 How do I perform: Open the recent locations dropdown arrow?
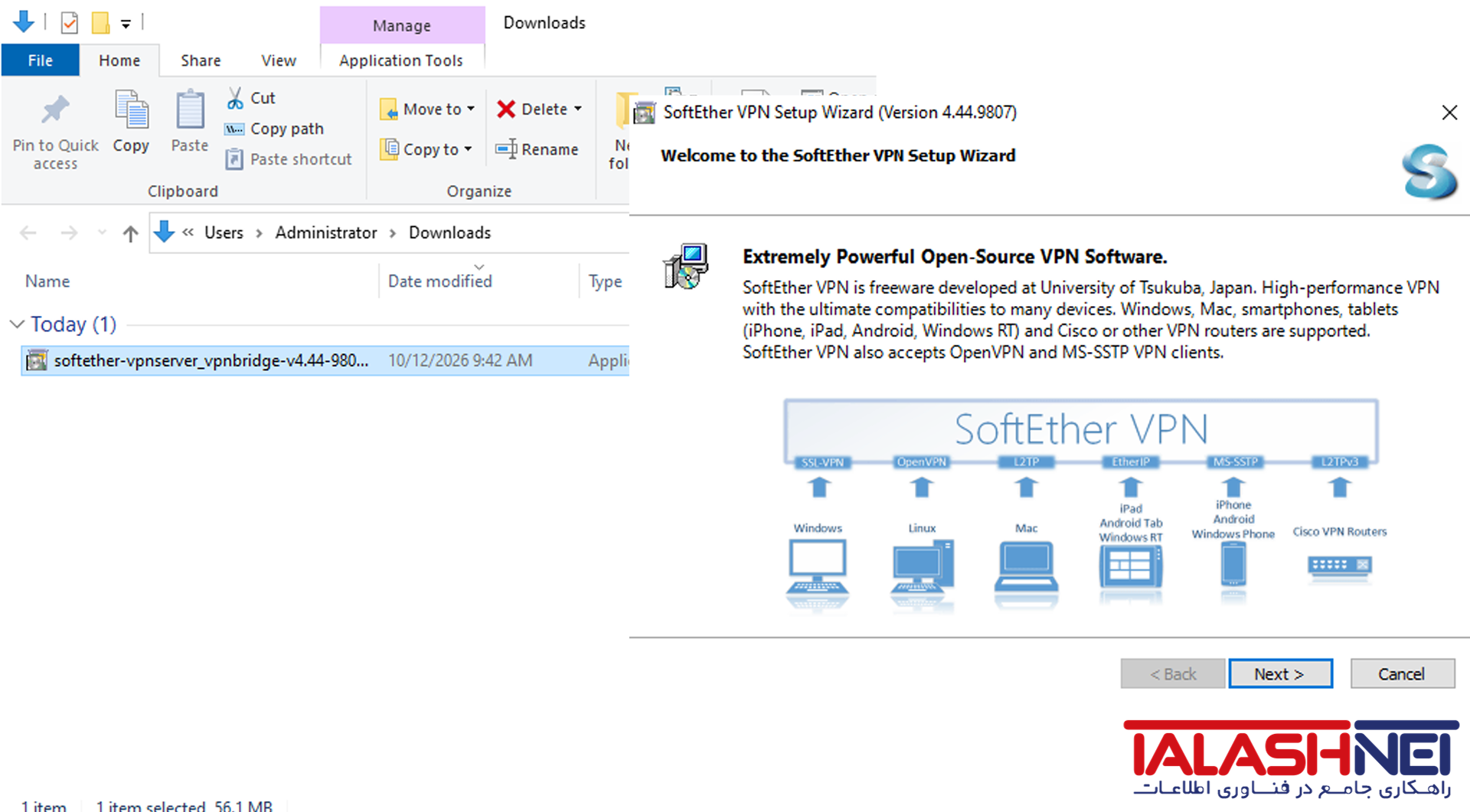coord(102,232)
